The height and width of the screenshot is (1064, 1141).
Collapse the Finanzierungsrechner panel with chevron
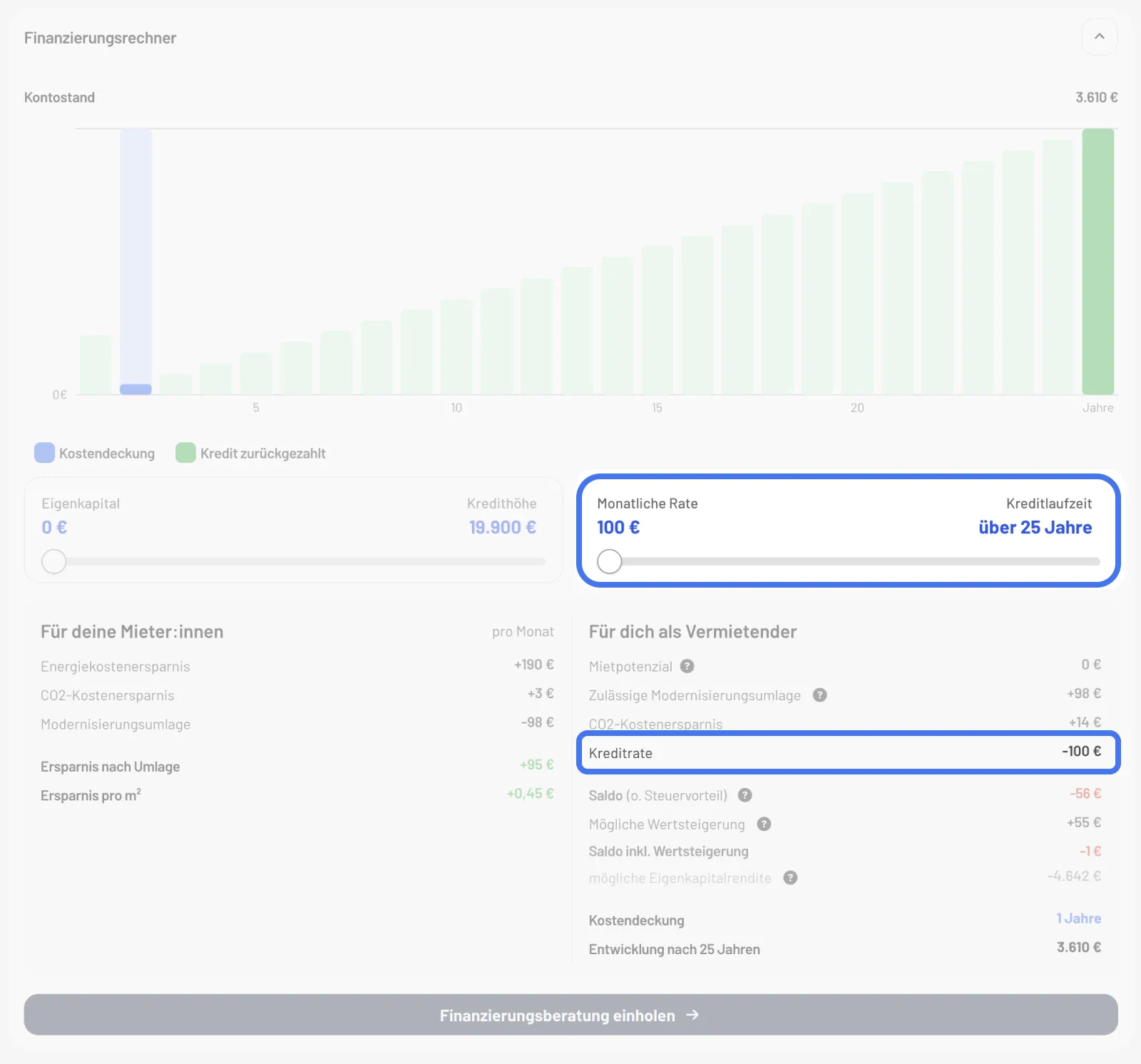coord(1099,36)
